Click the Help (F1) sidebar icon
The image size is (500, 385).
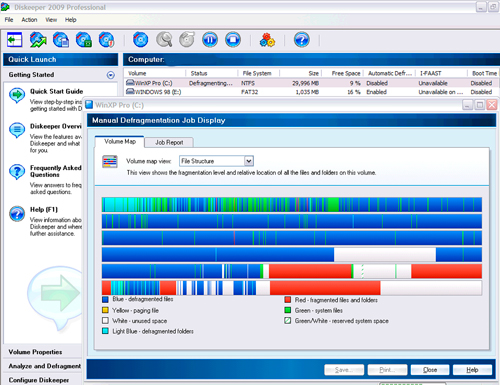click(17, 214)
